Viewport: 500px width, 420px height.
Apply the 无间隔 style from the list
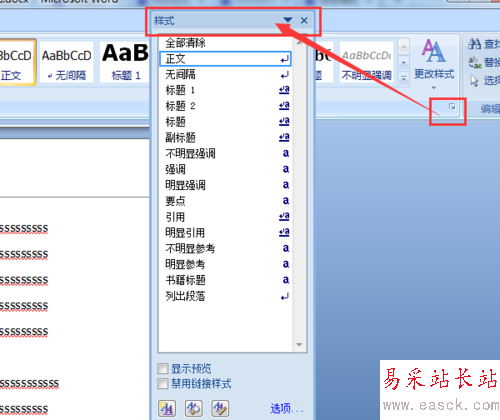pyautogui.click(x=225, y=75)
